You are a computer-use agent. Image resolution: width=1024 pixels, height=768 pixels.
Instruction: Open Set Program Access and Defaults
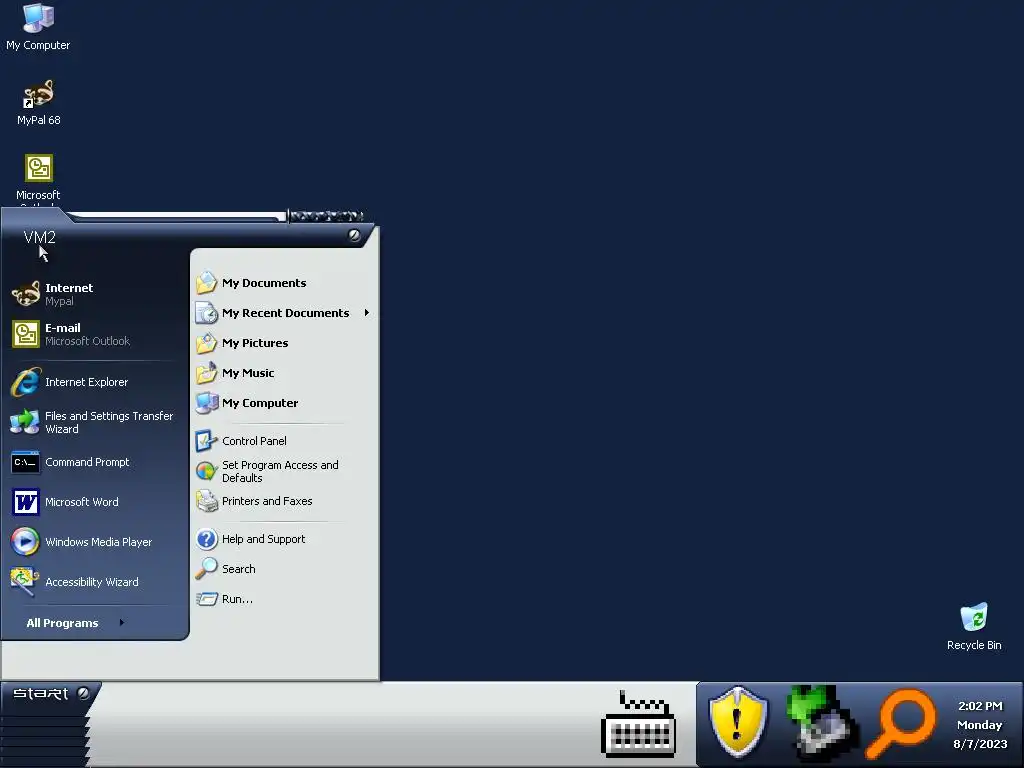point(280,471)
